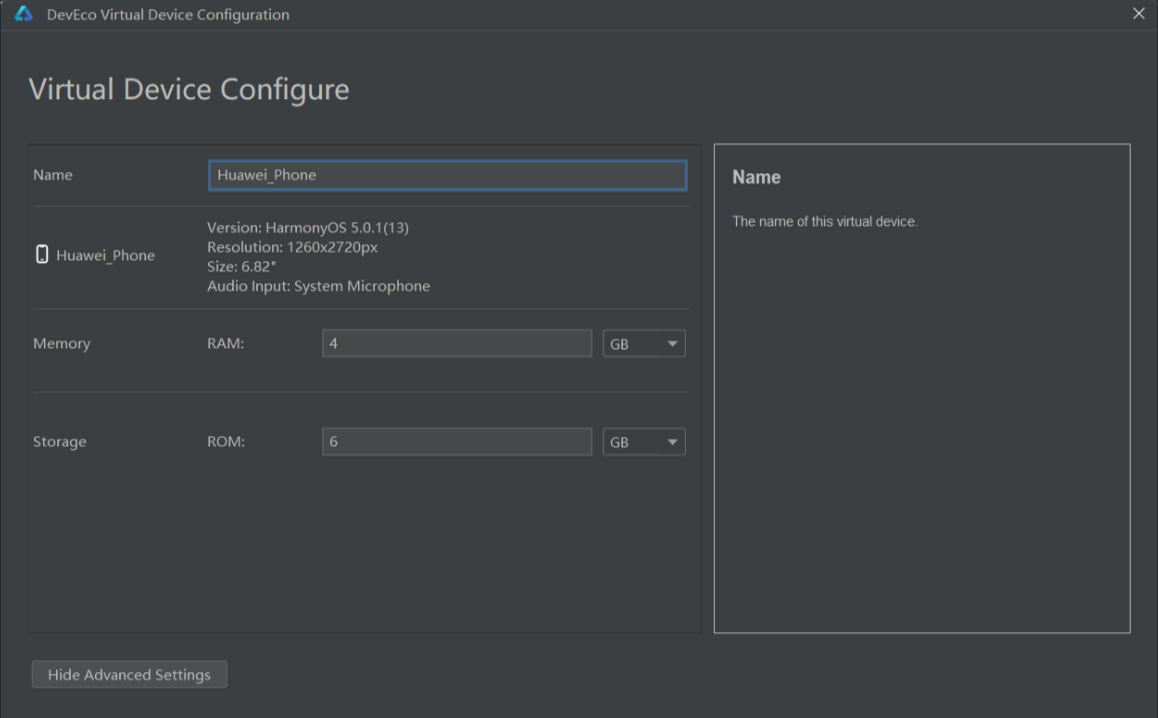Screen dimensions: 1158x718
Task: Close the Virtual Device Configuration window
Action: 1138,13
